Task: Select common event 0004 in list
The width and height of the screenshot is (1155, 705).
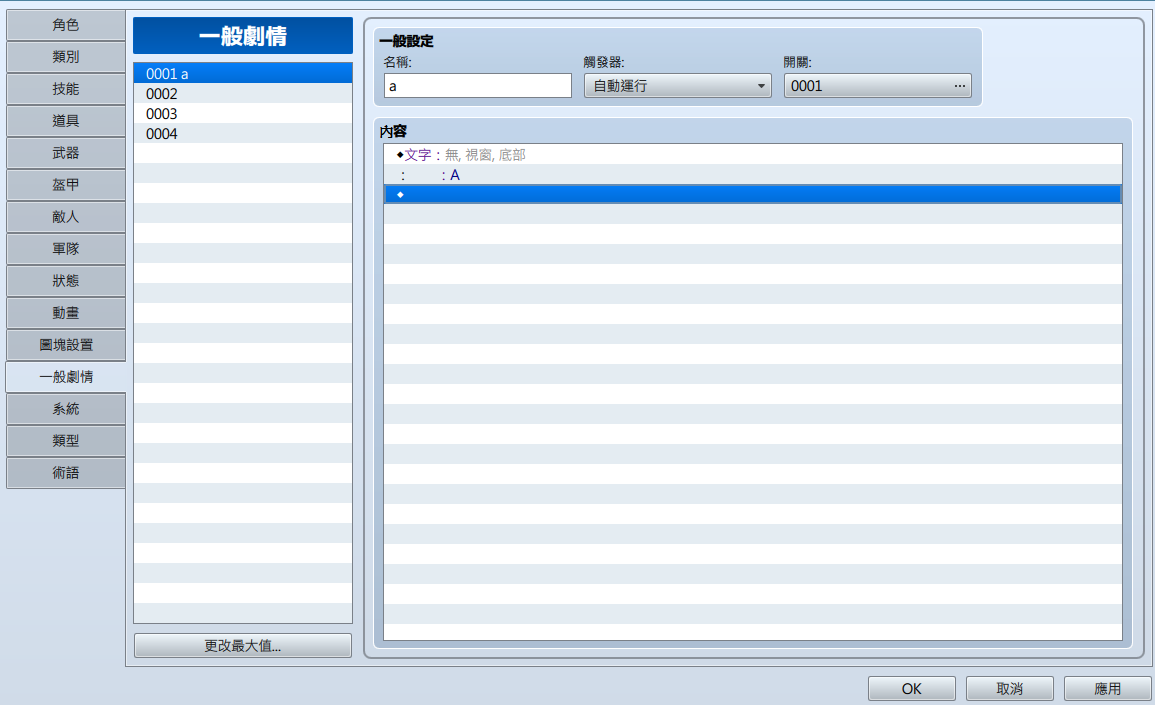Action: pos(243,133)
